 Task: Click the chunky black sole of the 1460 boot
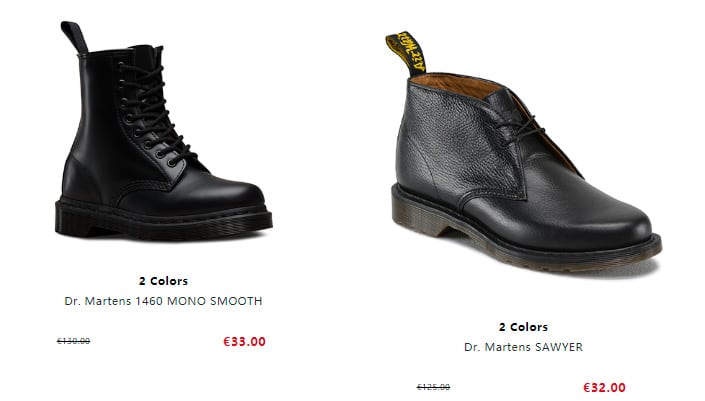(163, 221)
